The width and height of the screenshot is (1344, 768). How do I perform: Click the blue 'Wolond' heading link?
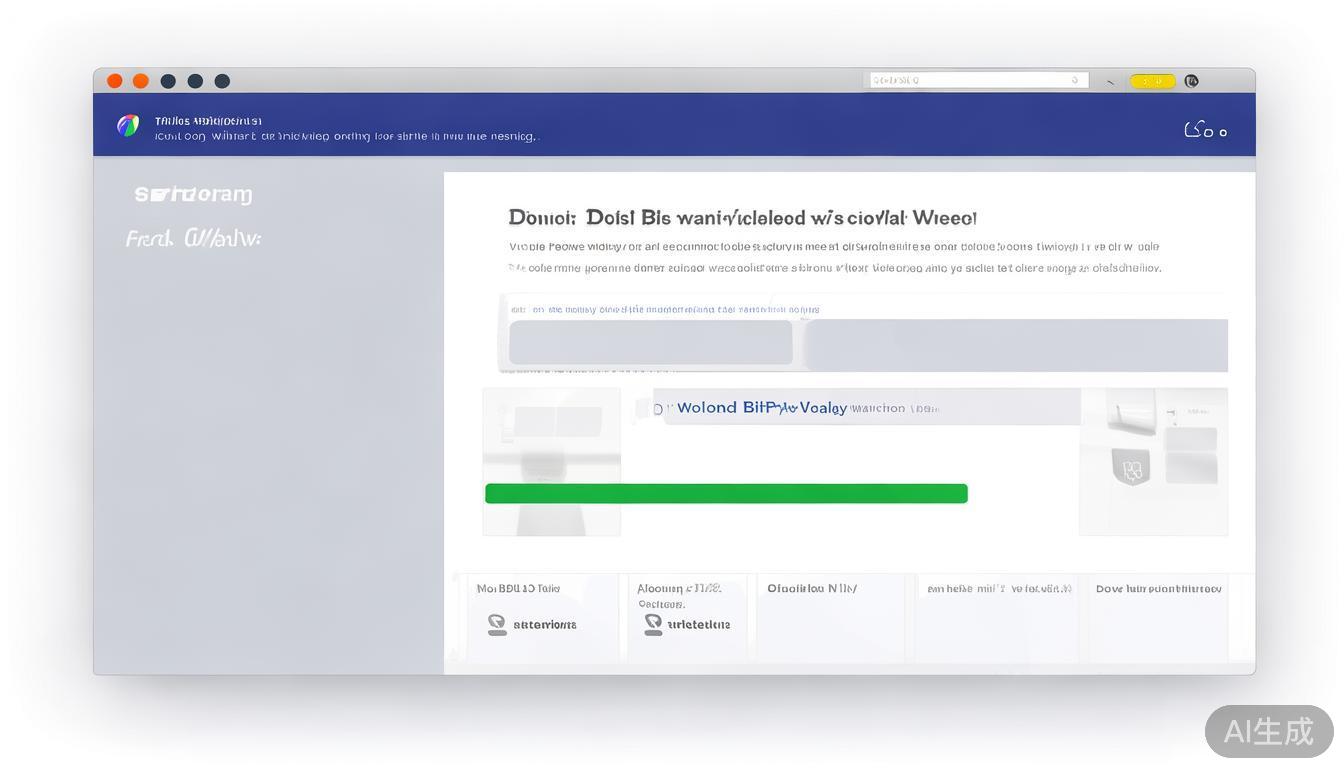(x=761, y=408)
